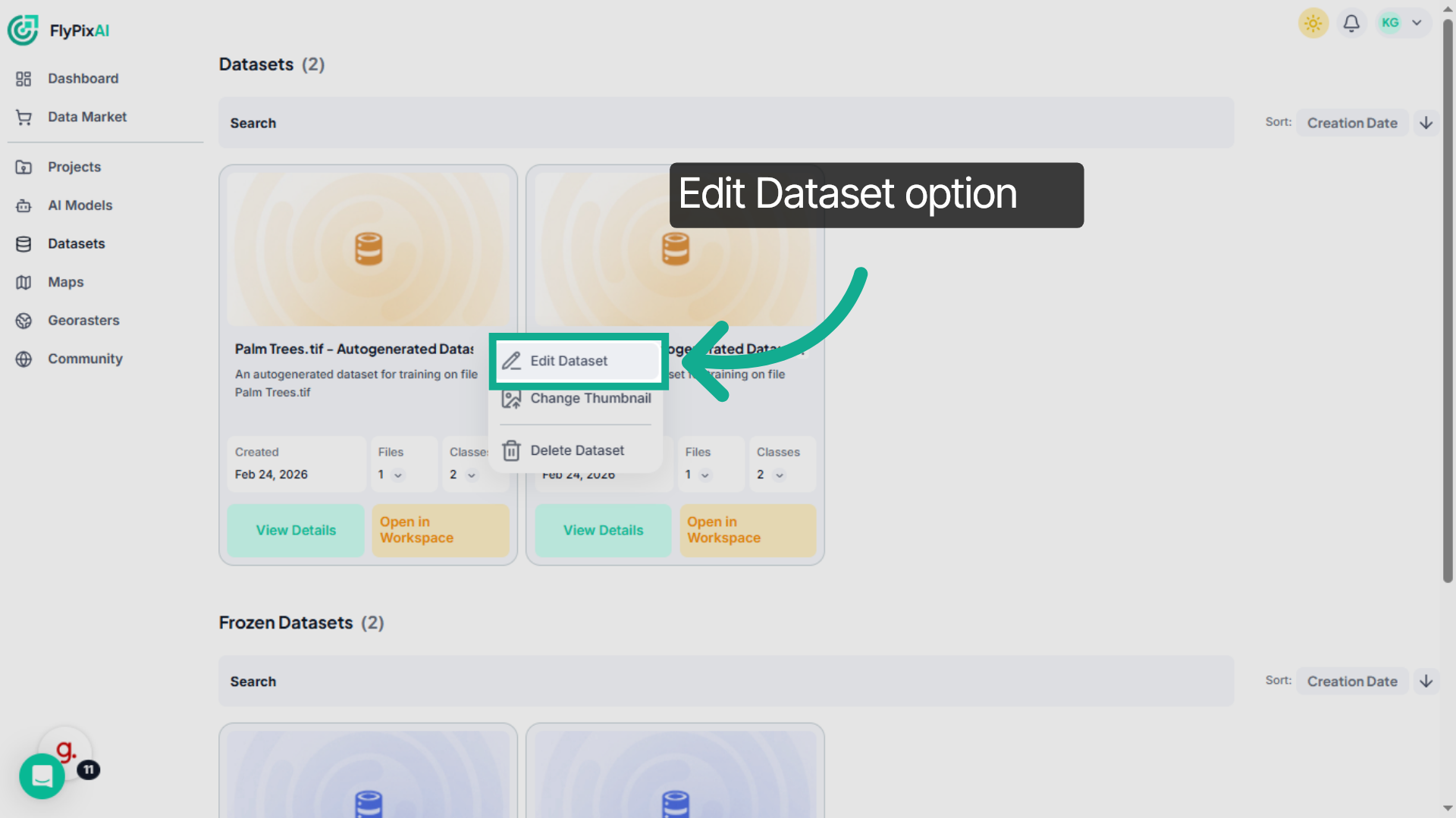Click the Change Thumbnail image icon

coord(512,399)
